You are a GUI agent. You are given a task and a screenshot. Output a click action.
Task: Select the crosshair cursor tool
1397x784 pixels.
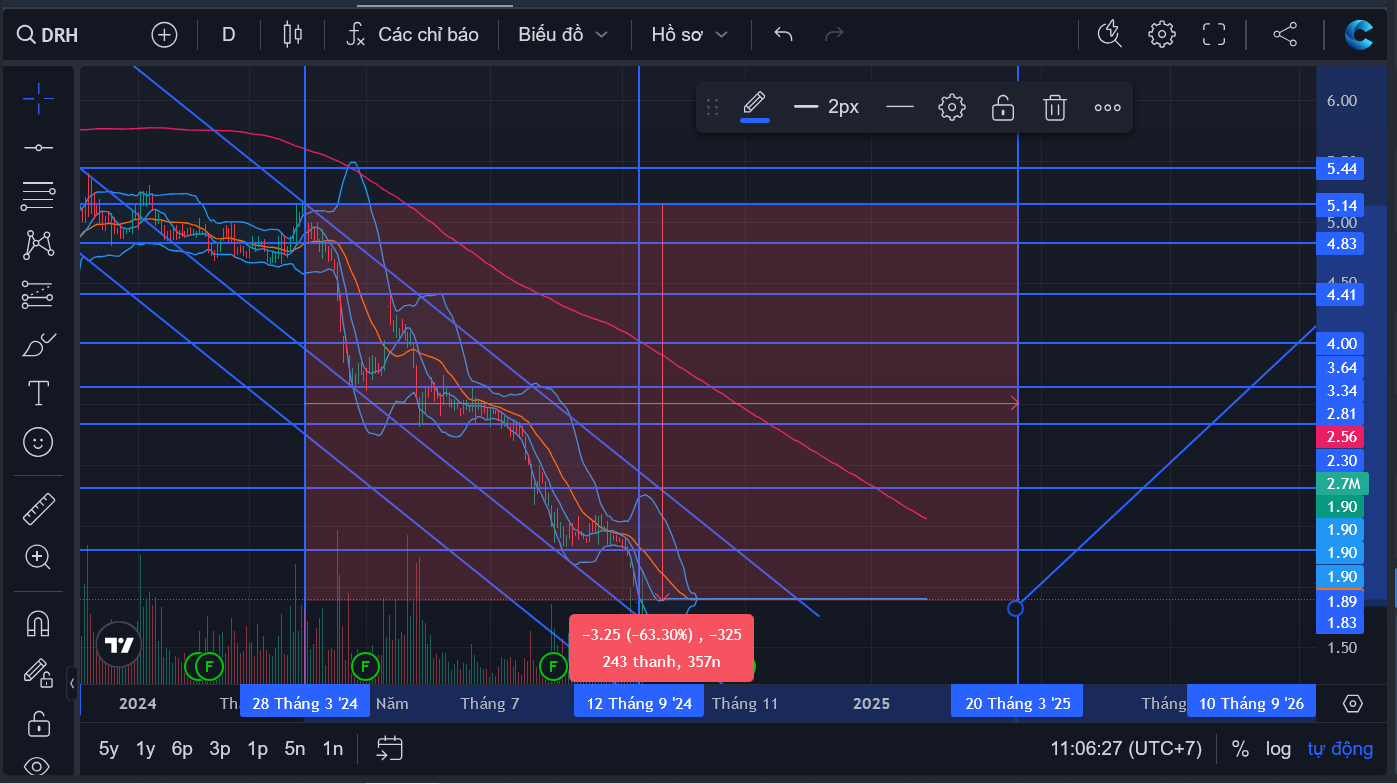click(38, 97)
